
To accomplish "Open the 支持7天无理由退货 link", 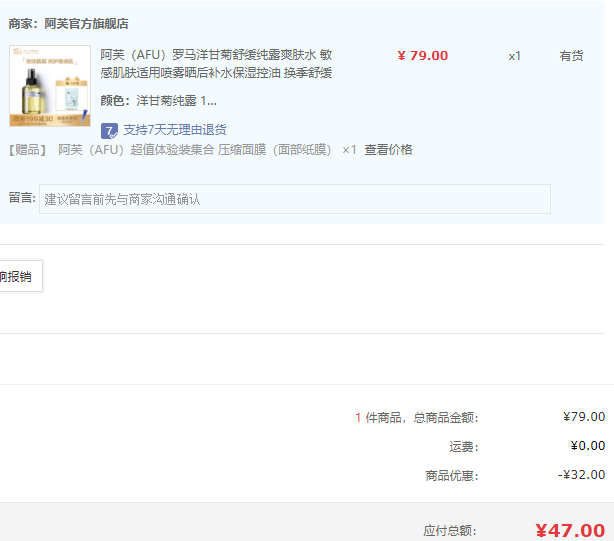I will click(175, 130).
